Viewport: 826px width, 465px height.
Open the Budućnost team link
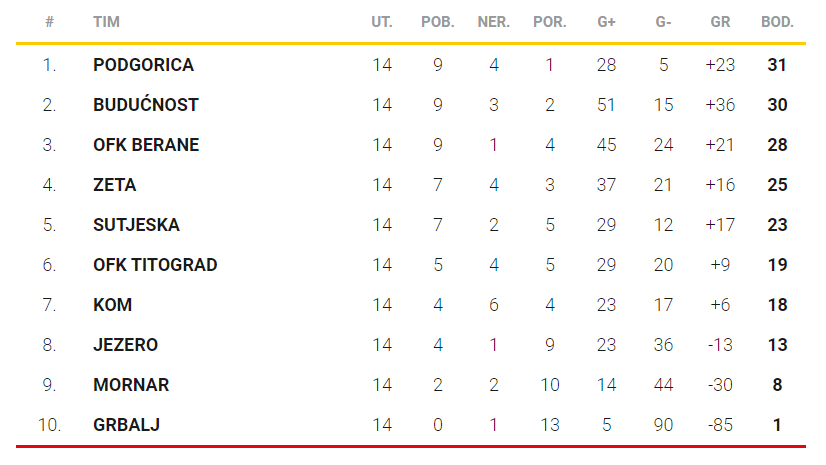[145, 105]
